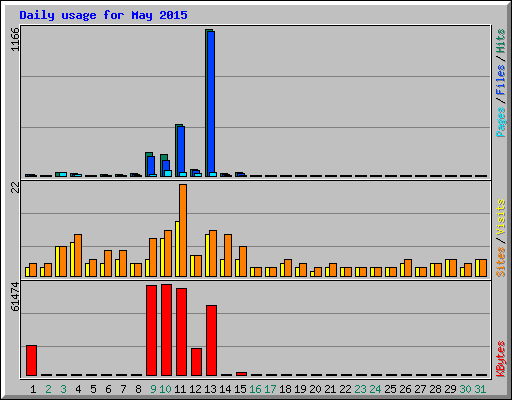Click the red KBytes bar for day 12

196,362
